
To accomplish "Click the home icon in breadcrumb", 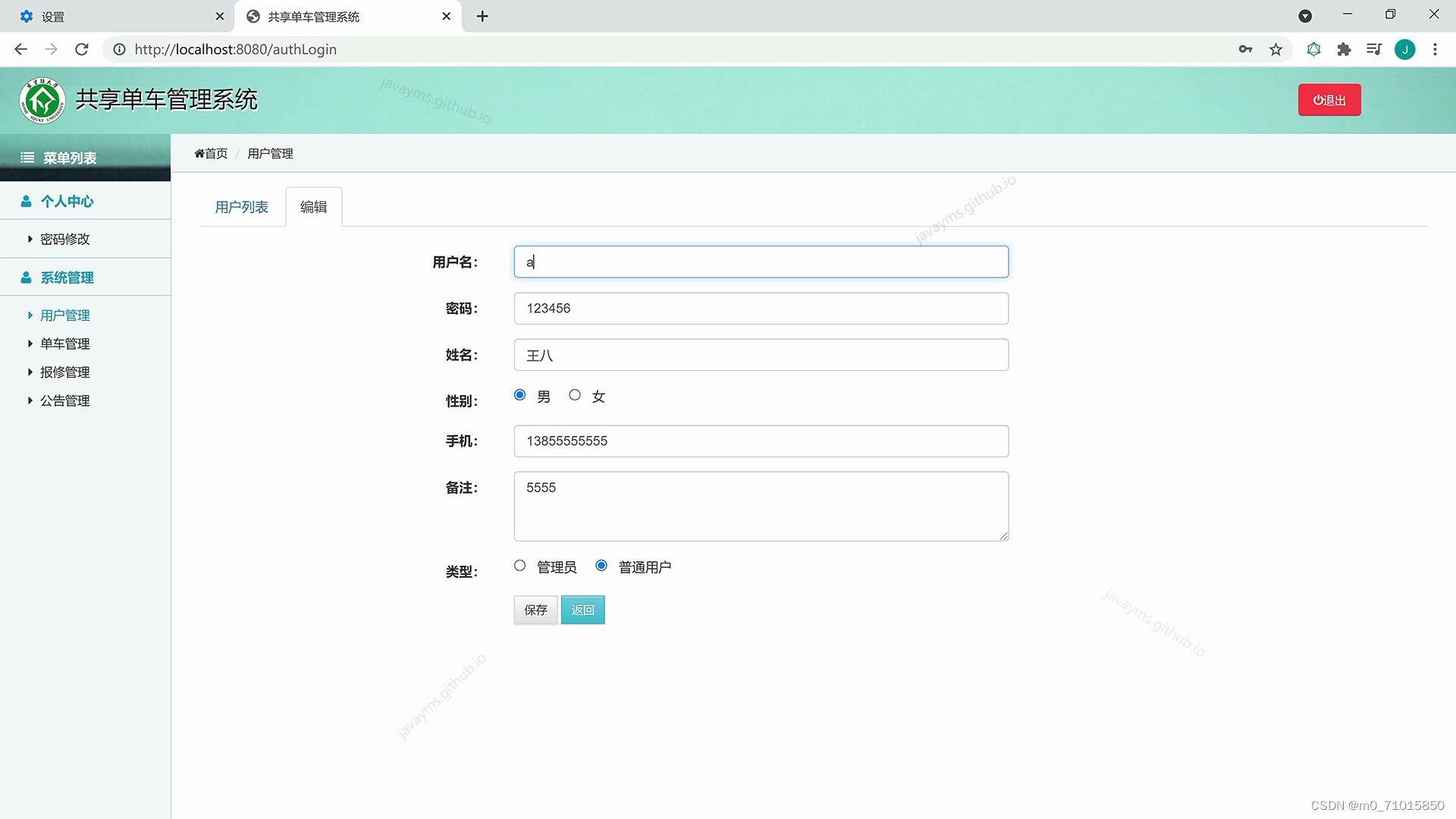I will click(199, 154).
